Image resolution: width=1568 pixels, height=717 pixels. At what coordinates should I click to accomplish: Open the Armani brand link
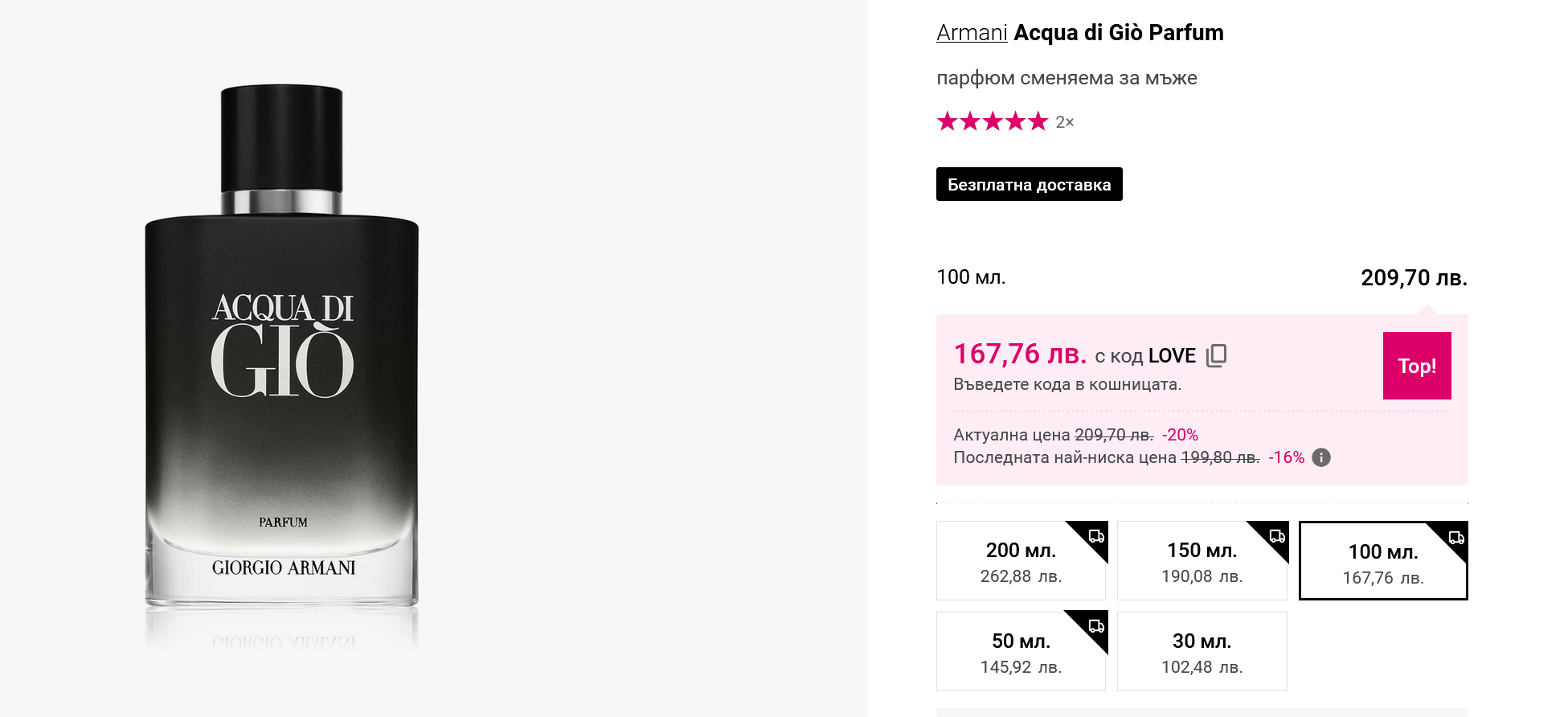[x=972, y=33]
